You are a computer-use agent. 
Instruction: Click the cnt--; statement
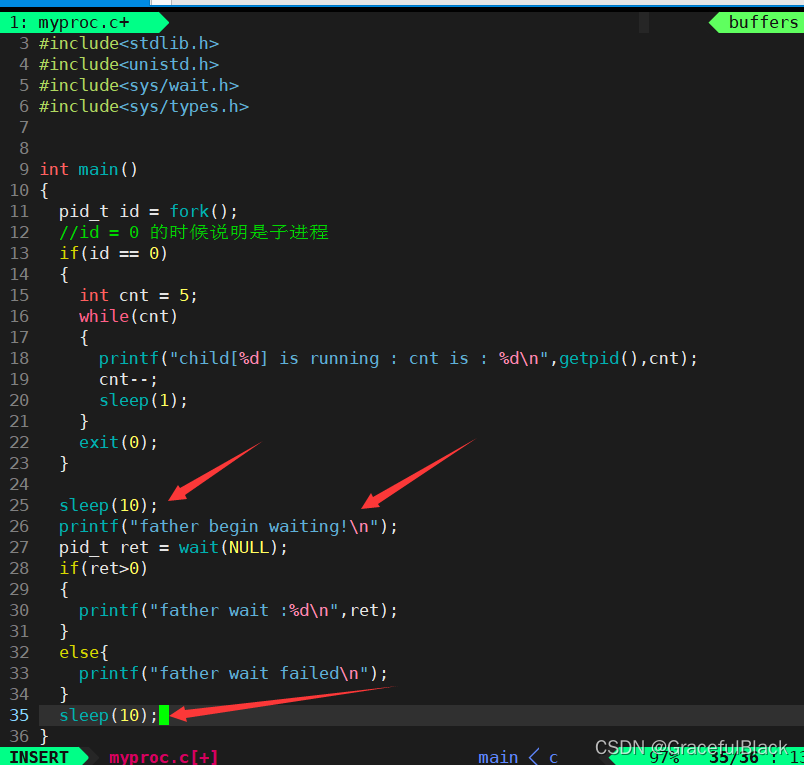(x=128, y=380)
